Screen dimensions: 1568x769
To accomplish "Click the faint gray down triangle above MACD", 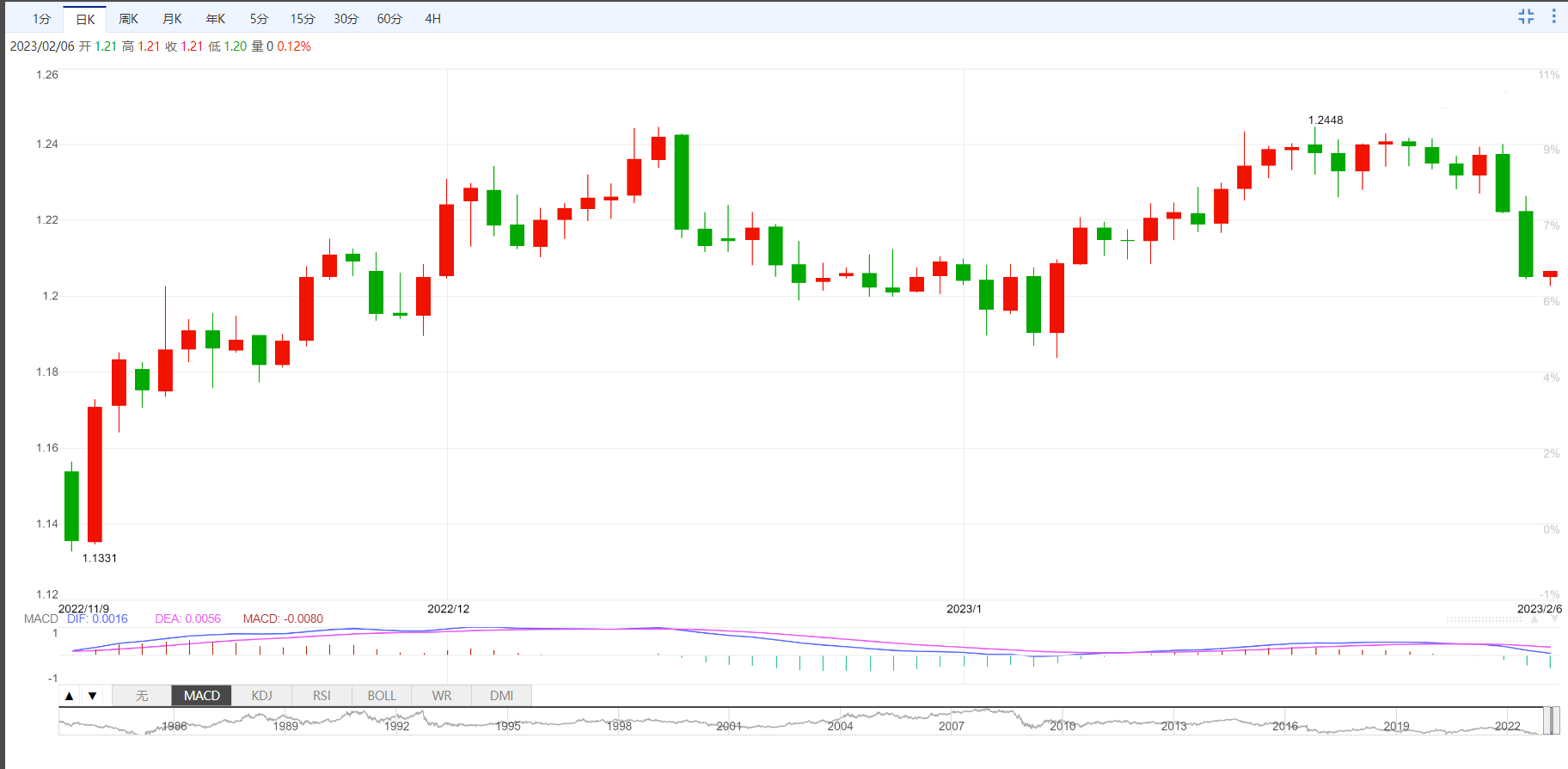I will [1554, 619].
